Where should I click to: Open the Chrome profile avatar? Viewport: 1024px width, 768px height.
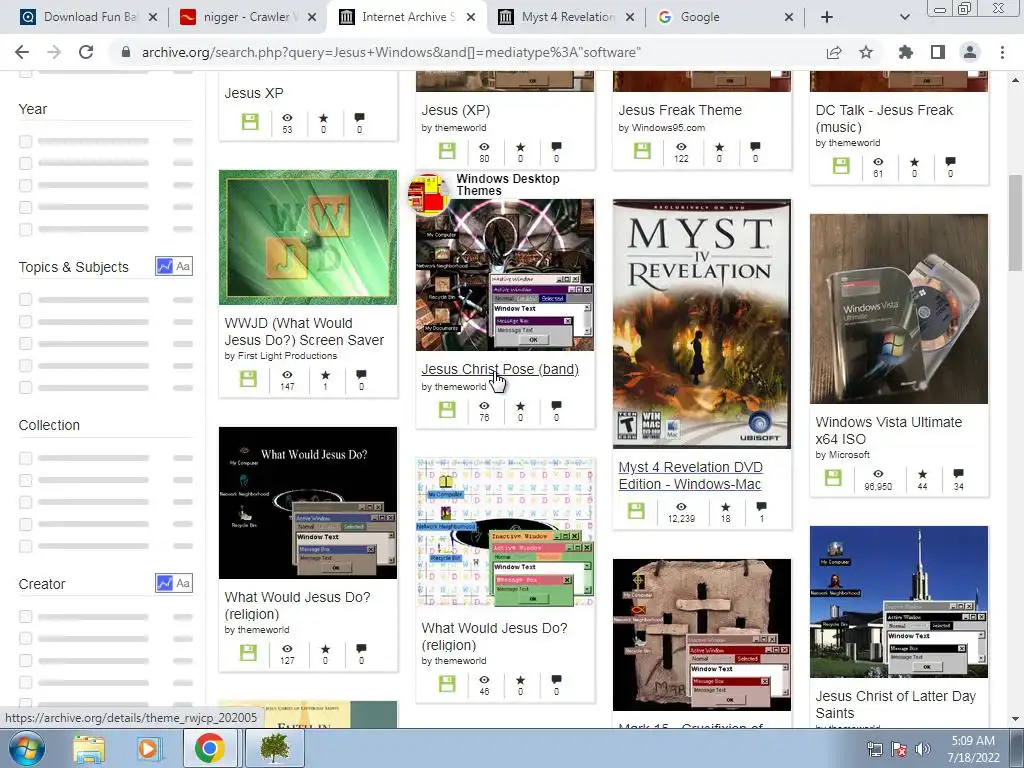[970, 52]
